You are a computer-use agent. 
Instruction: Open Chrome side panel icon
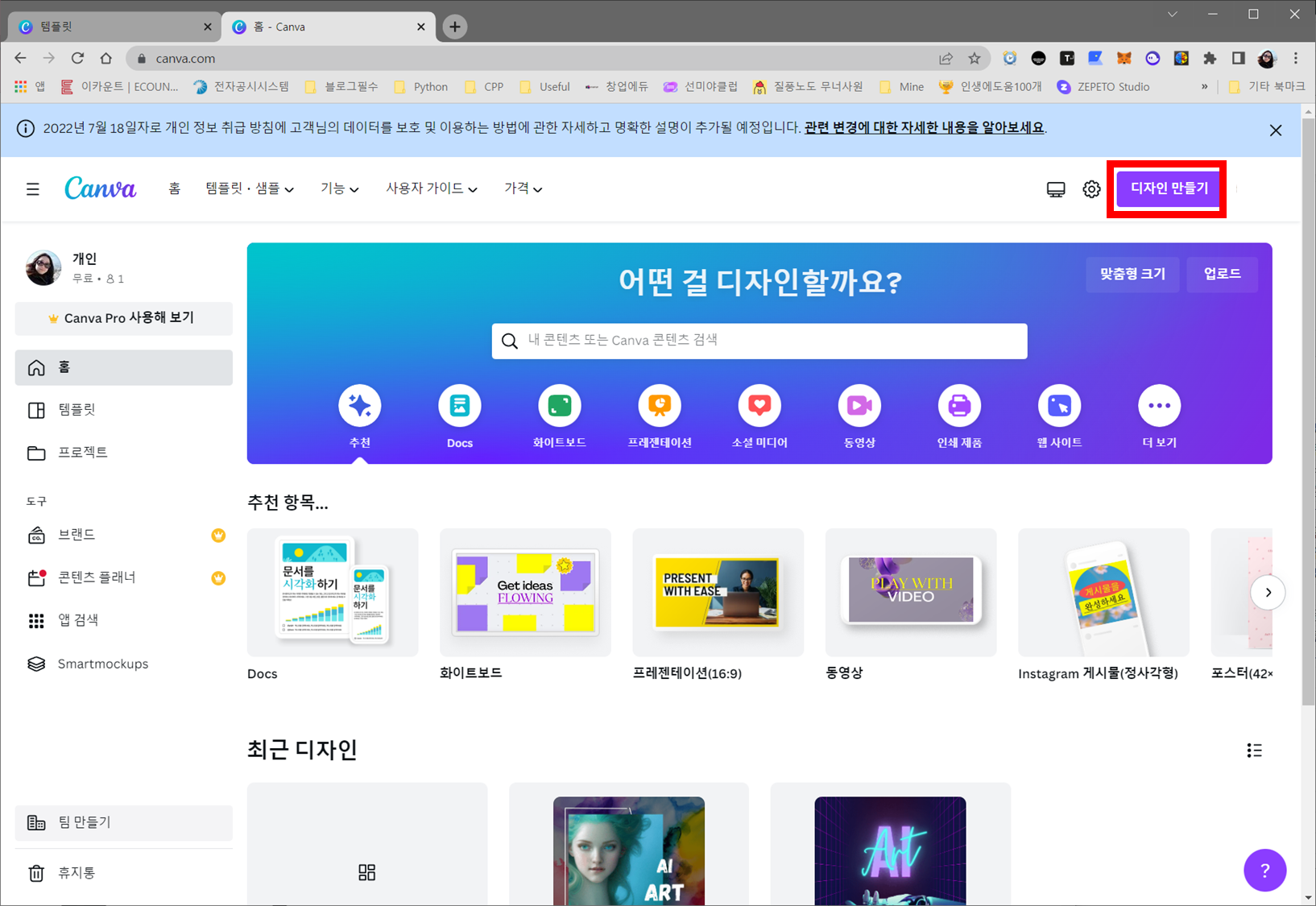[x=1239, y=58]
